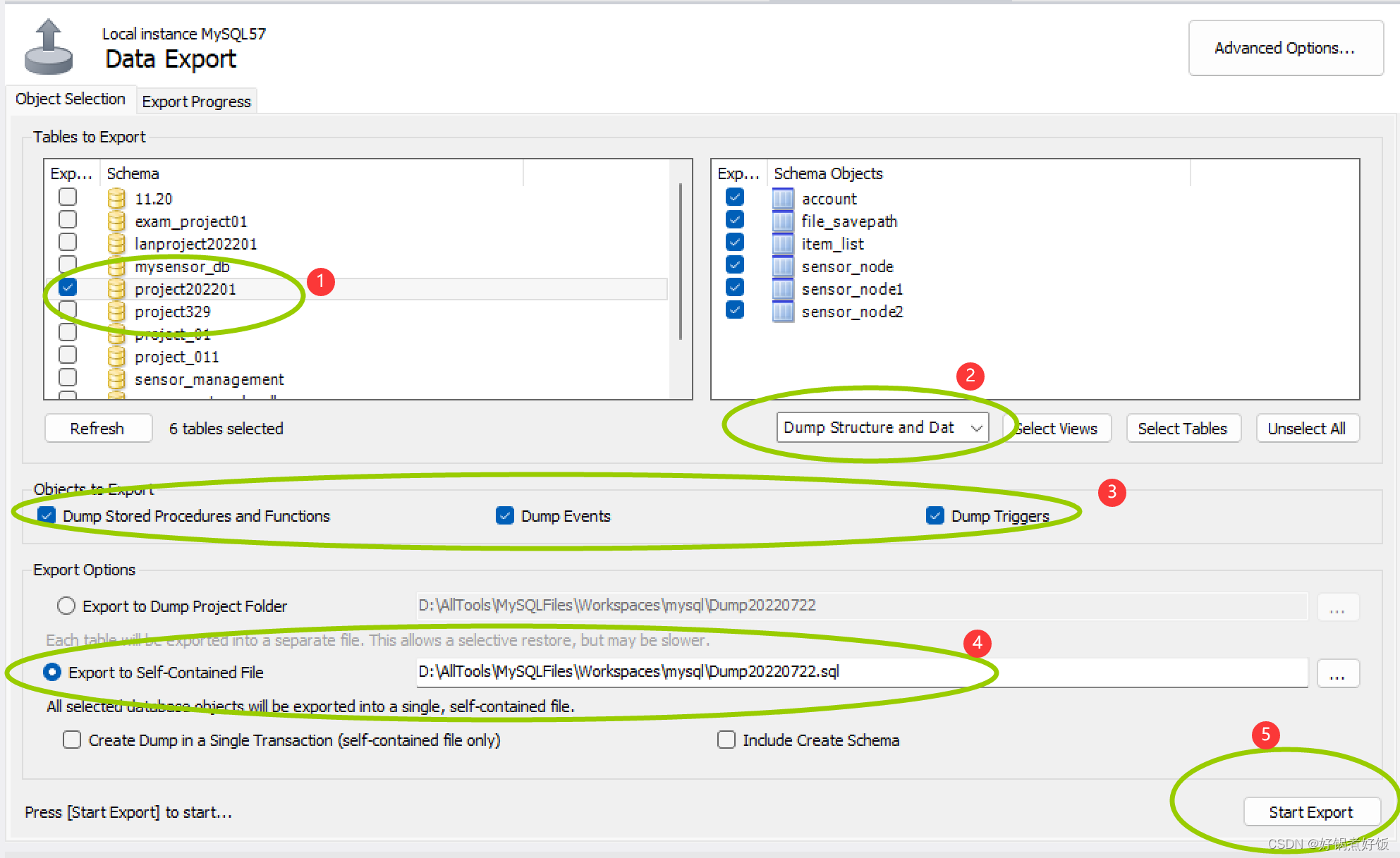Enable Include Create Schema option

726,740
